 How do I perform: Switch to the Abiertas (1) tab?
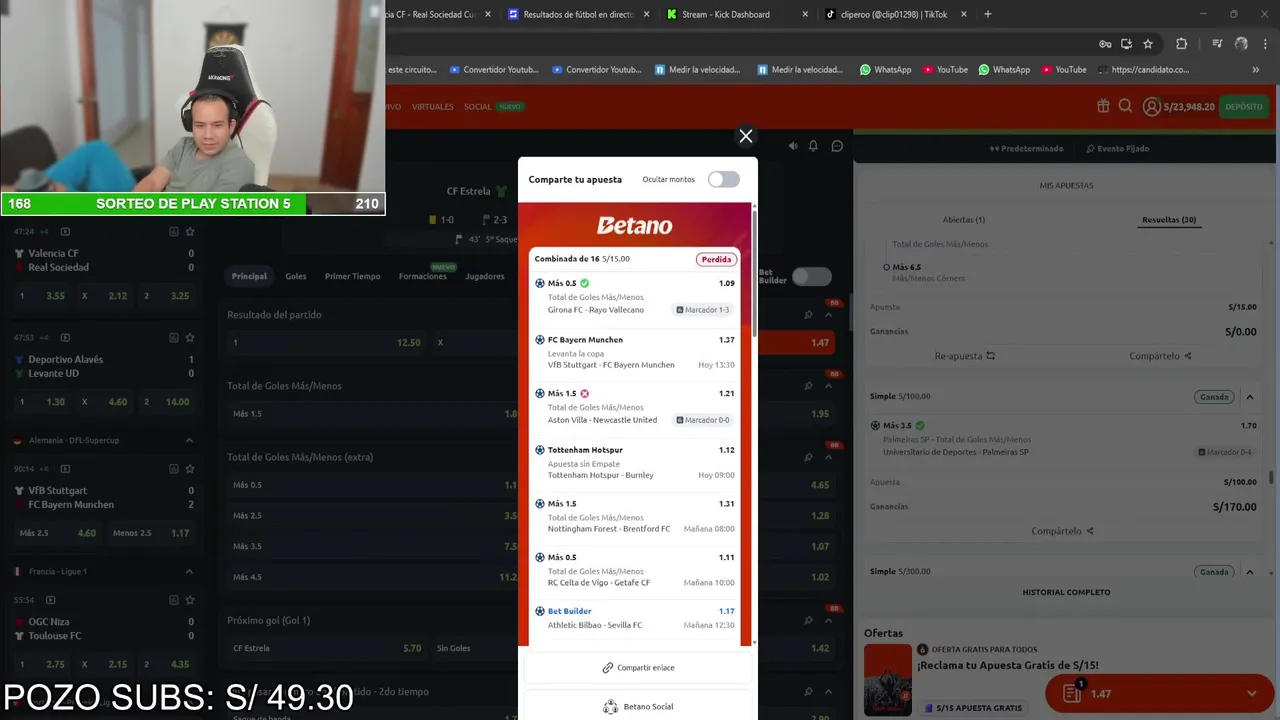coord(964,220)
